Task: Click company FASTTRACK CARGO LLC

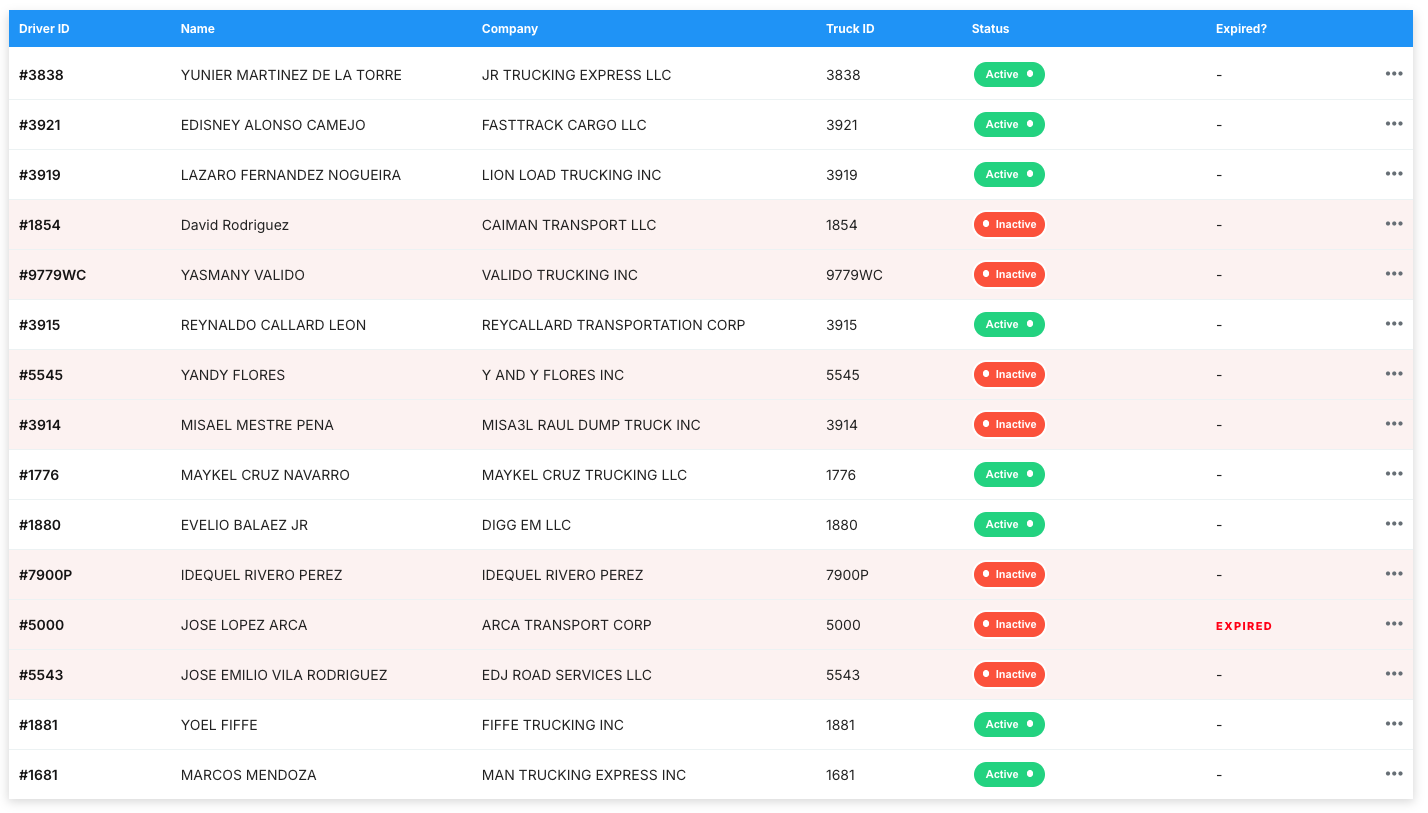Action: (564, 125)
